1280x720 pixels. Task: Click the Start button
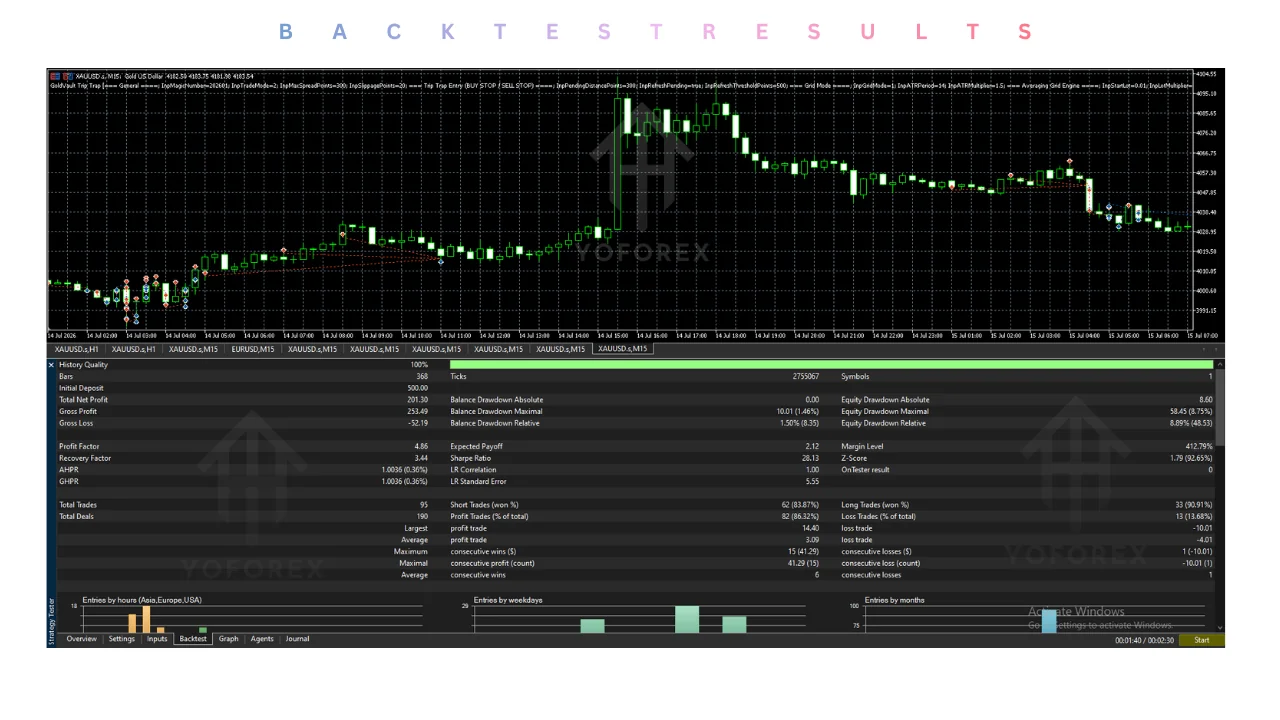click(1201, 640)
